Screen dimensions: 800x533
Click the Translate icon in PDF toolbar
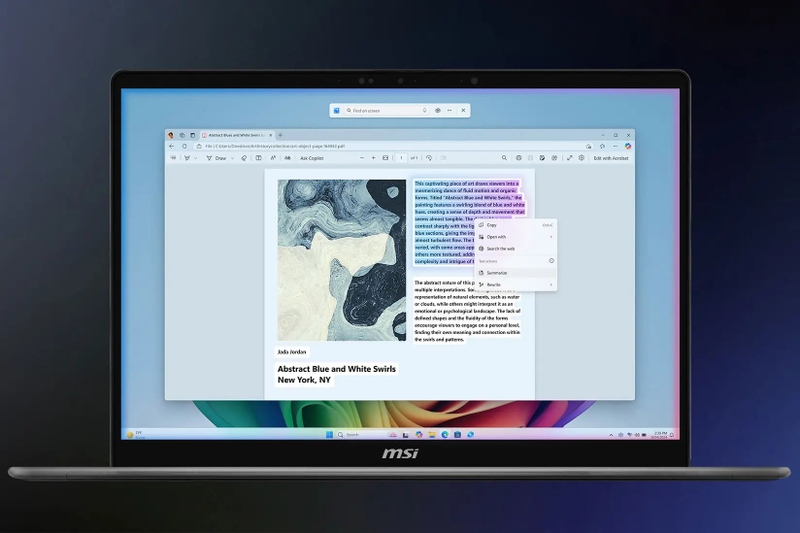[x=288, y=158]
